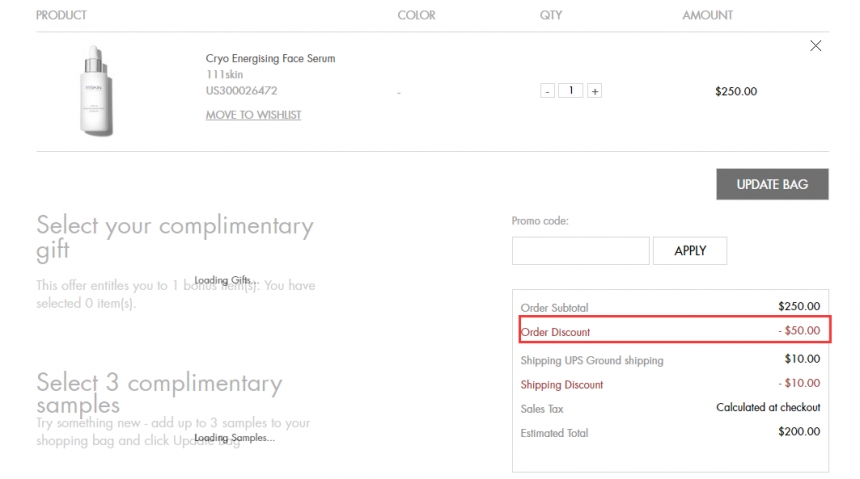Focus the Promo code text box
This screenshot has height=479, width=860.
click(x=580, y=251)
